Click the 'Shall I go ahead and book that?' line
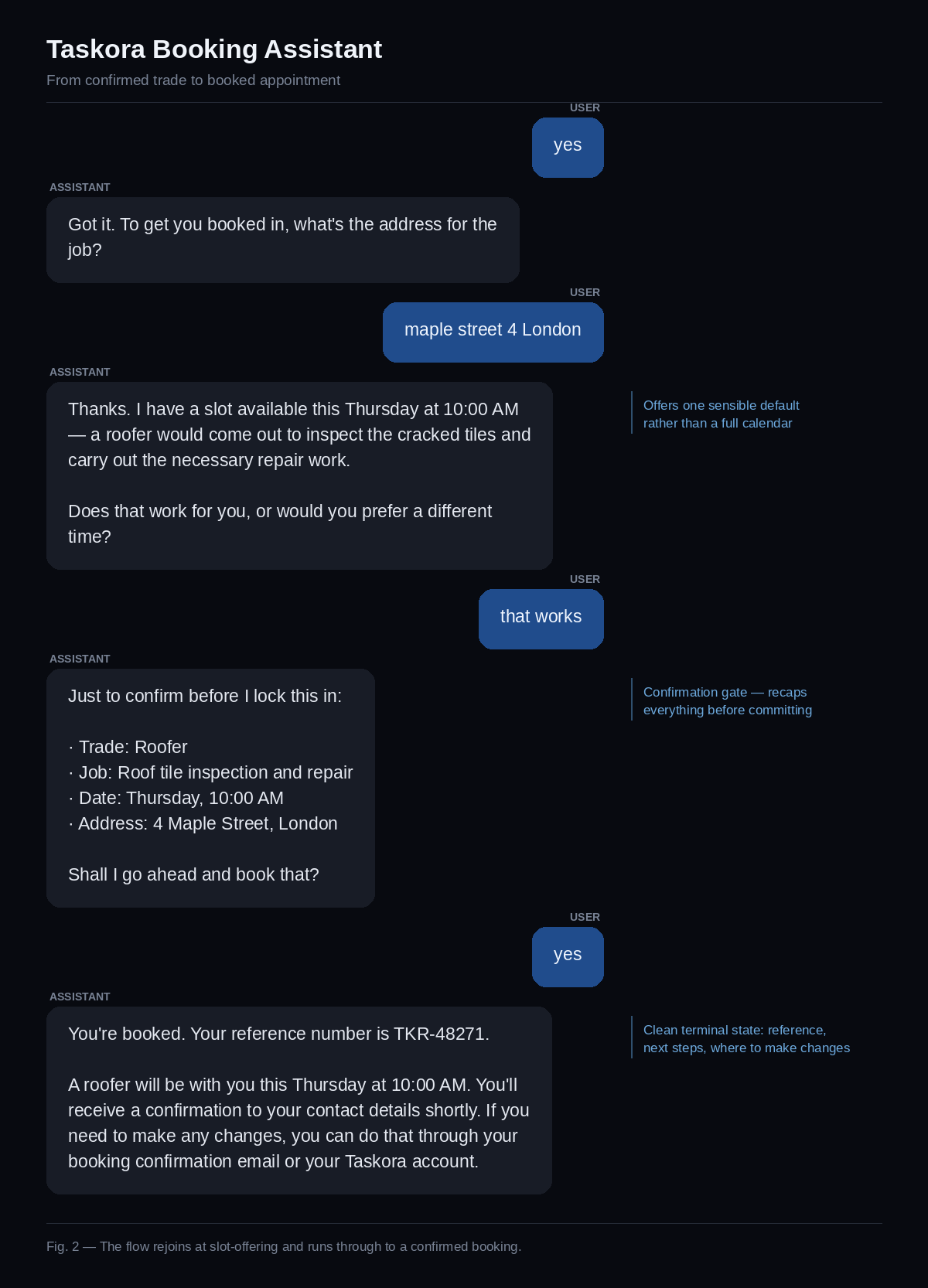This screenshot has height=1288, width=928. (x=193, y=874)
